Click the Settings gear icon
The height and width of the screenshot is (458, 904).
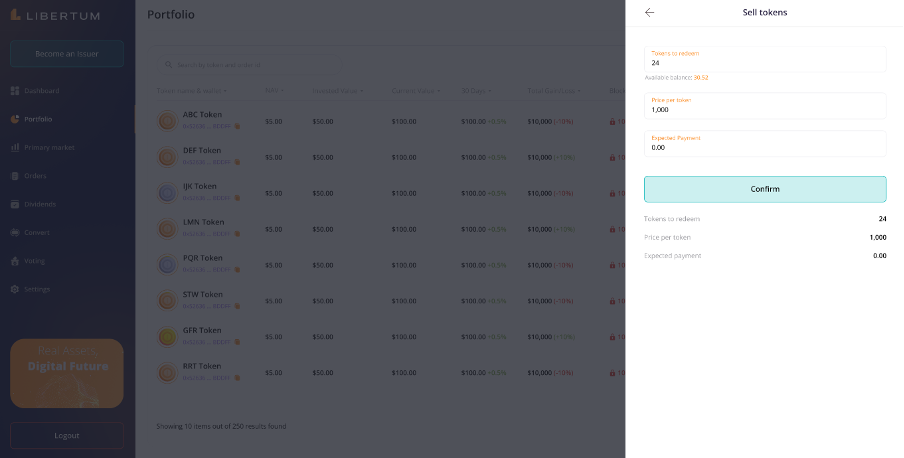click(x=15, y=289)
